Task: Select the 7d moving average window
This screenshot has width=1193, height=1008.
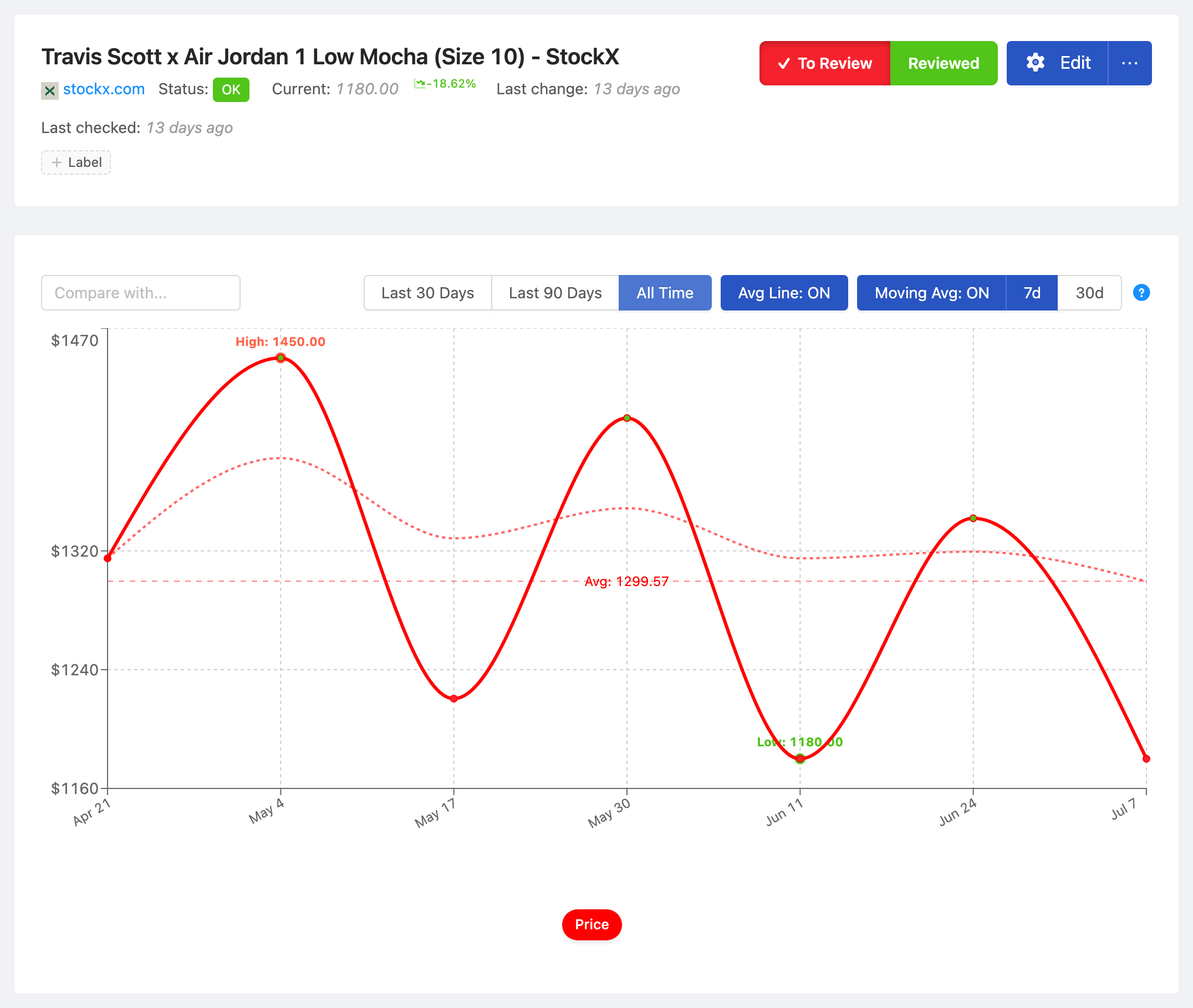Action: click(x=1032, y=293)
